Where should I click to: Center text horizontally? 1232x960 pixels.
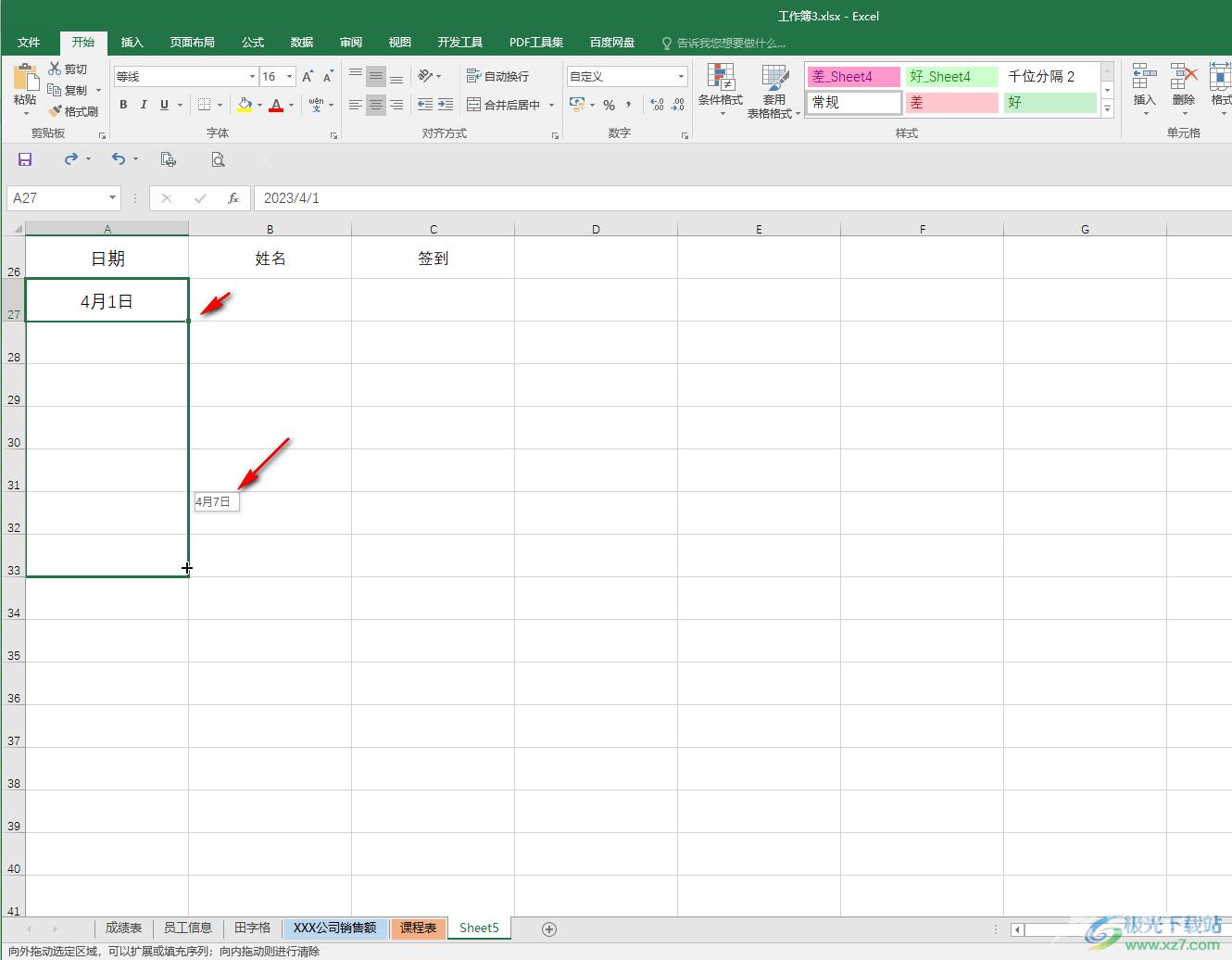376,105
